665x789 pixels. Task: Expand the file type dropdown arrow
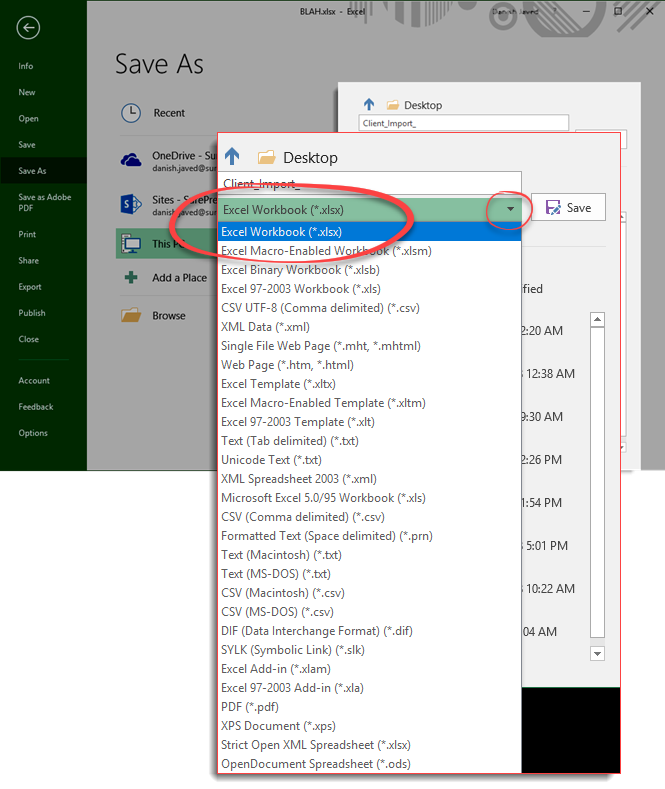point(511,209)
